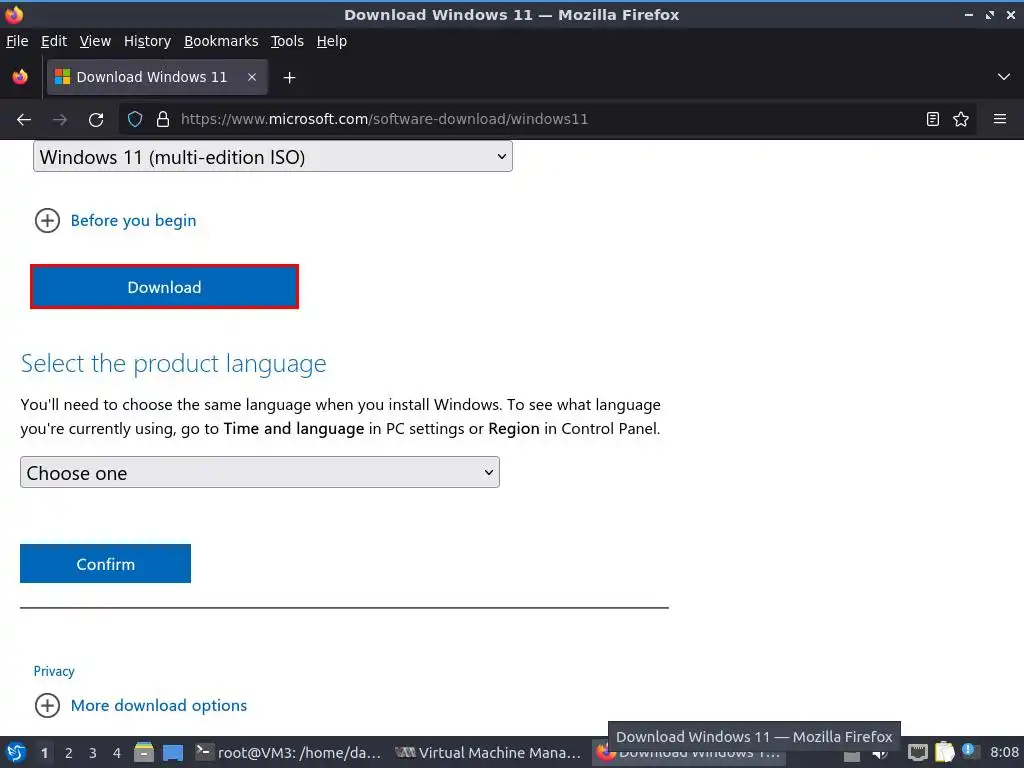Switch to workspace 3
This screenshot has width=1024, height=768.
(x=93, y=753)
